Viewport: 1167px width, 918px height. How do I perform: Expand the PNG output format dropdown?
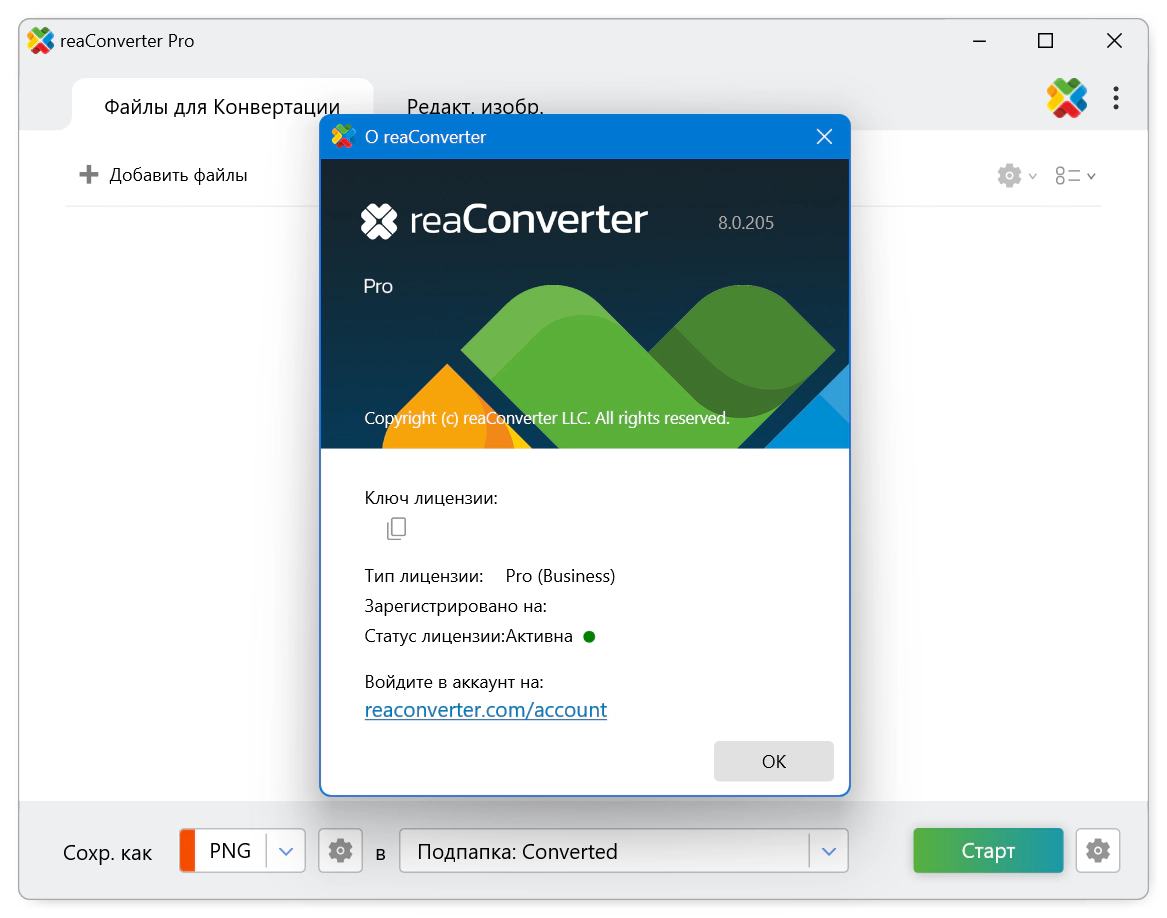[286, 851]
